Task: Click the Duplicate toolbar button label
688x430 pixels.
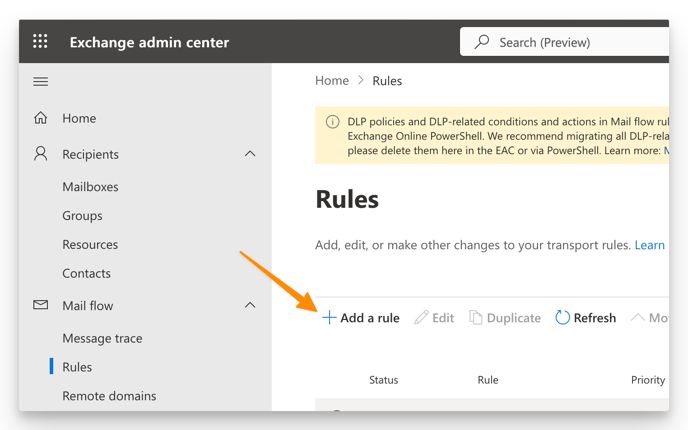Action: point(514,318)
